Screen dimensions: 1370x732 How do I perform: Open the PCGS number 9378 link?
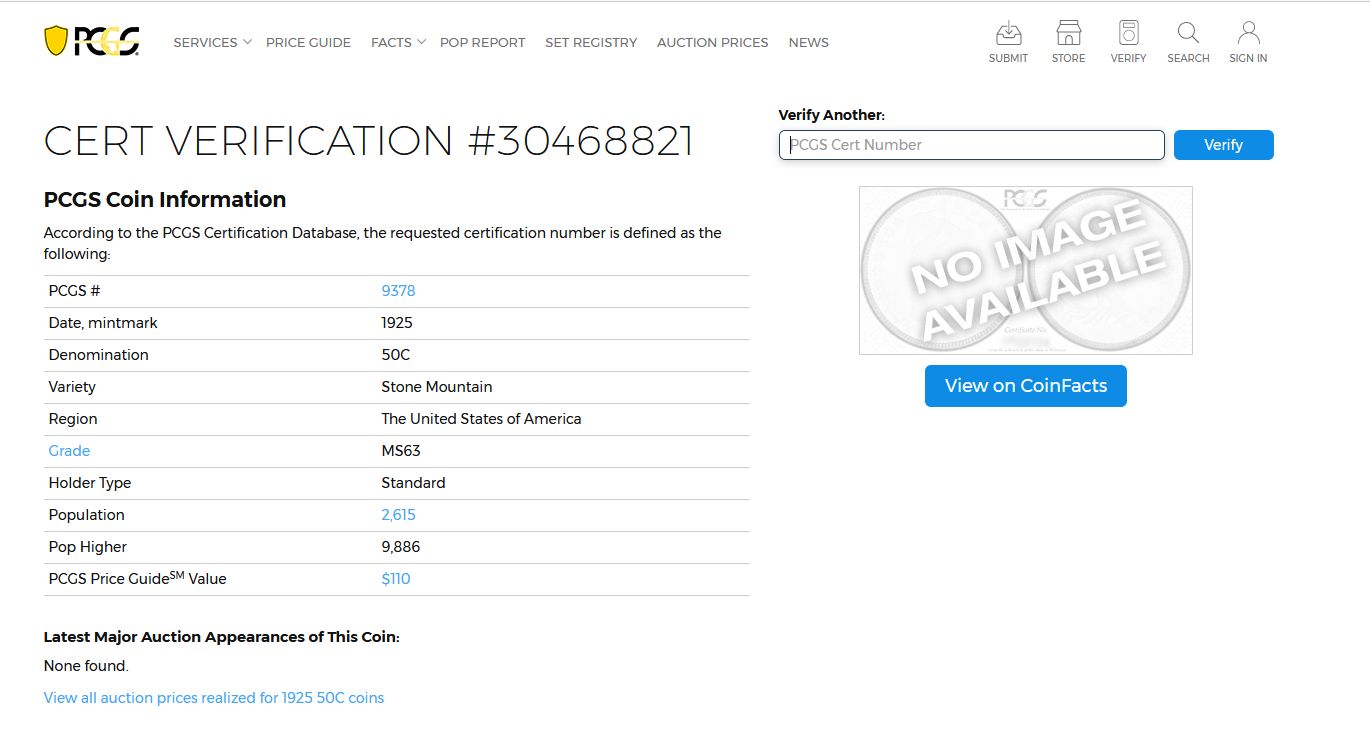[398, 291]
